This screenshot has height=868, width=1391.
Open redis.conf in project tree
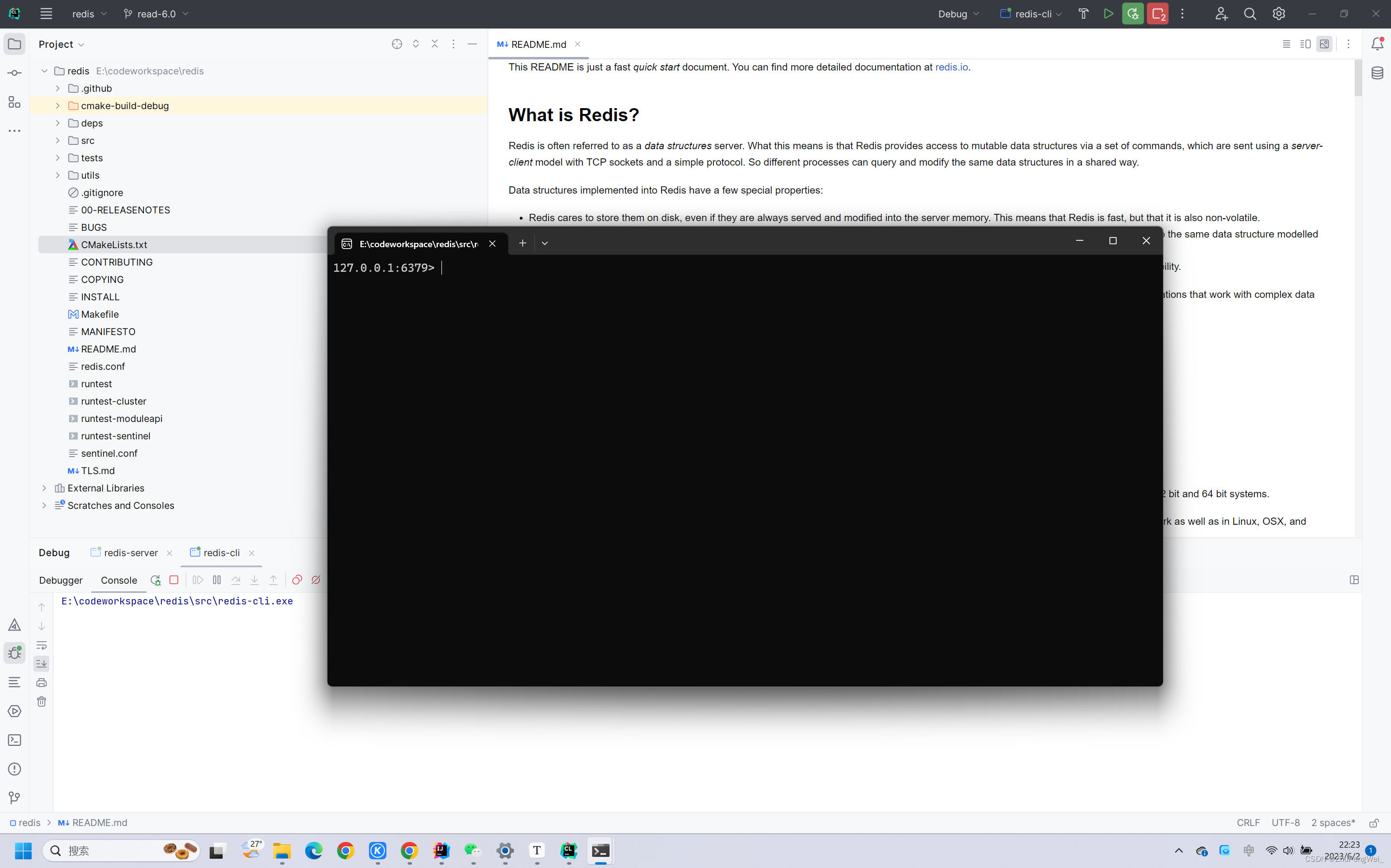click(103, 366)
